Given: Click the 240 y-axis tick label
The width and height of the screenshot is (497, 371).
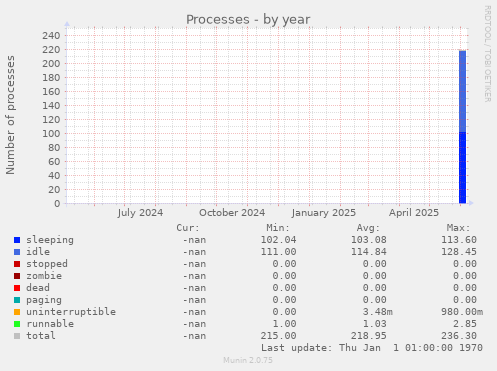Looking at the screenshot, I should (51, 36).
